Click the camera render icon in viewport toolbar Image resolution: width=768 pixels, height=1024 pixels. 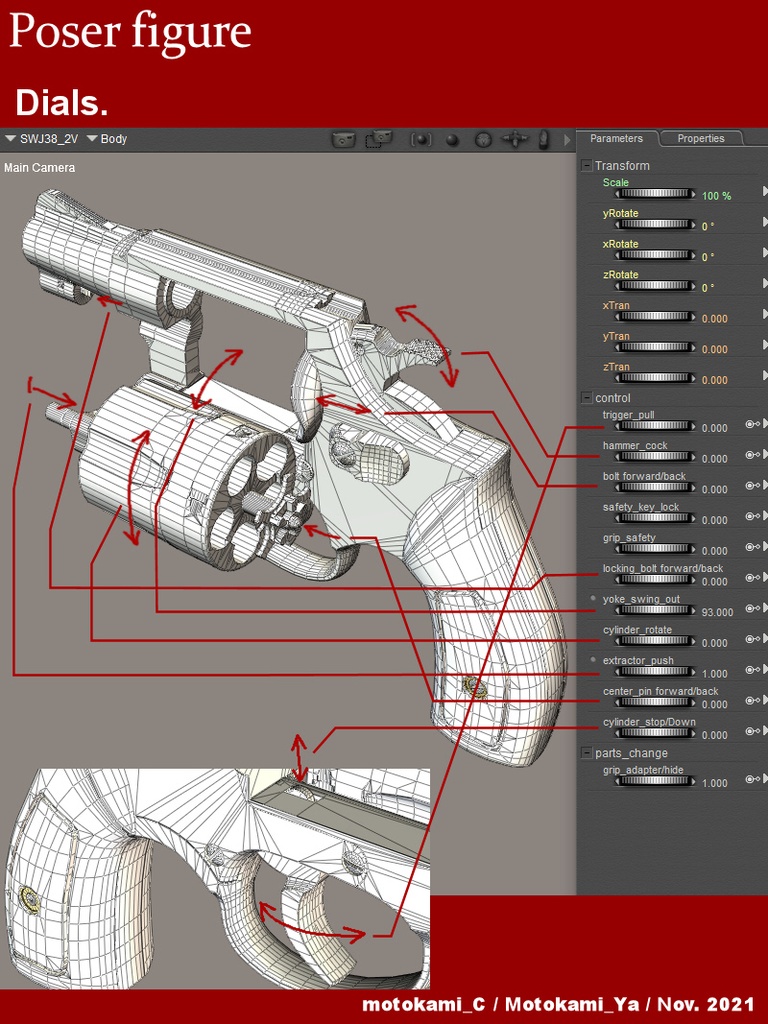click(x=344, y=139)
